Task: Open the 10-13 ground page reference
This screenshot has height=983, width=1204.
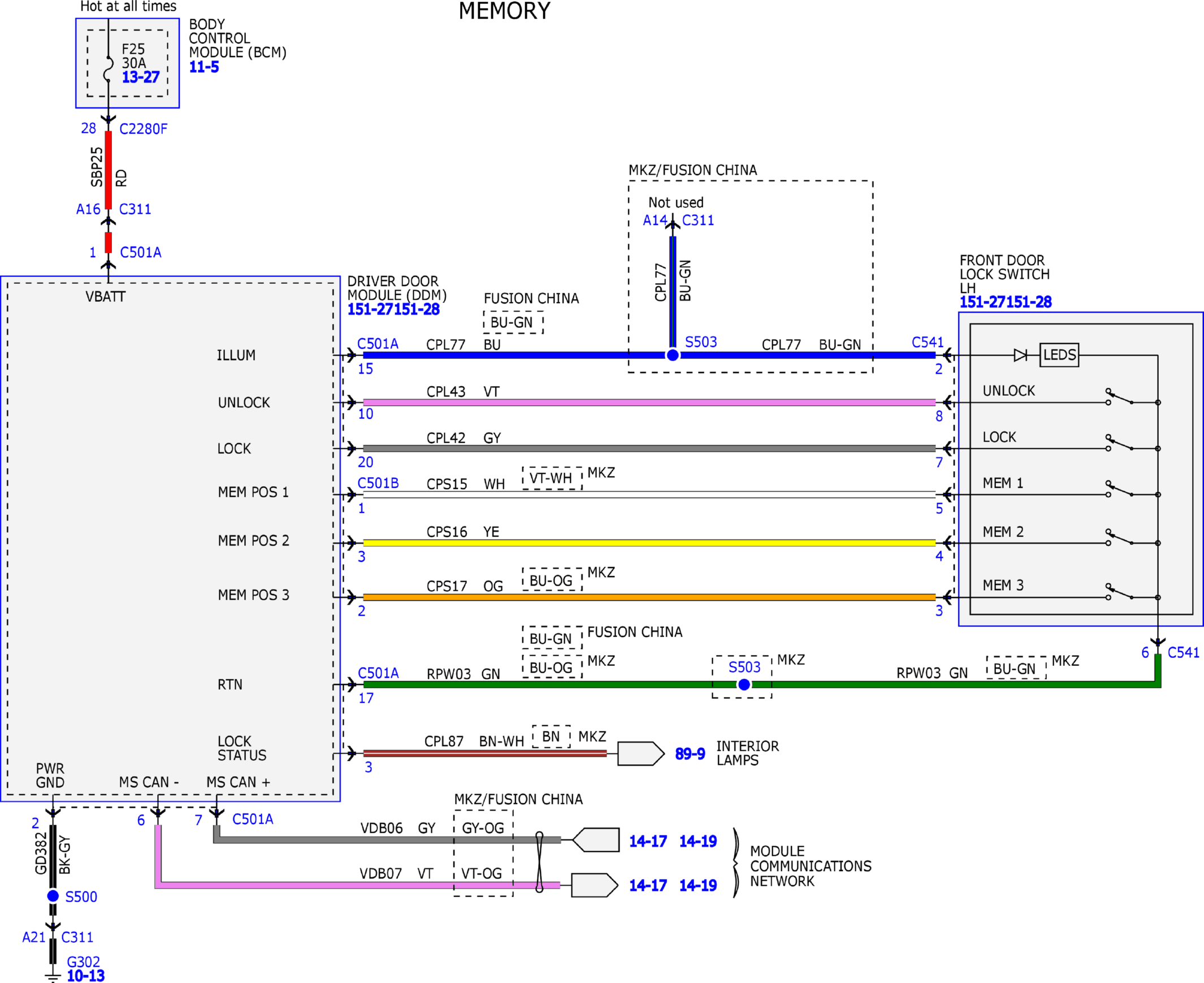Action: click(85, 976)
